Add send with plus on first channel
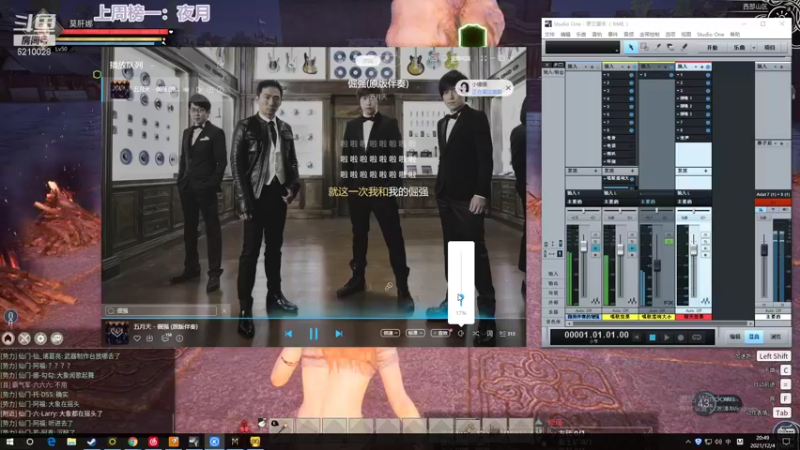The image size is (800, 450). pyautogui.click(x=595, y=170)
